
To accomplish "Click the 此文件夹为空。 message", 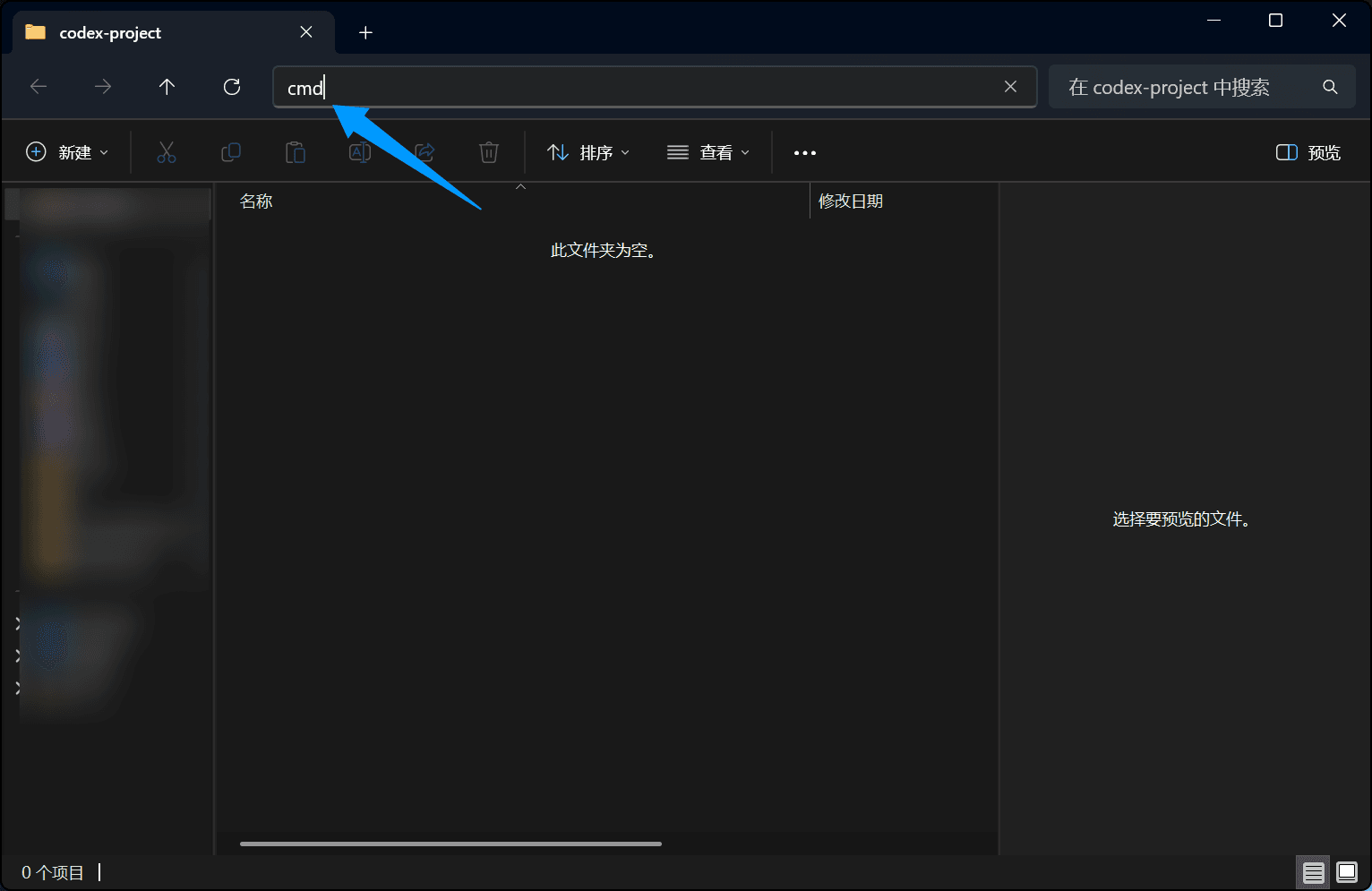I will [605, 251].
